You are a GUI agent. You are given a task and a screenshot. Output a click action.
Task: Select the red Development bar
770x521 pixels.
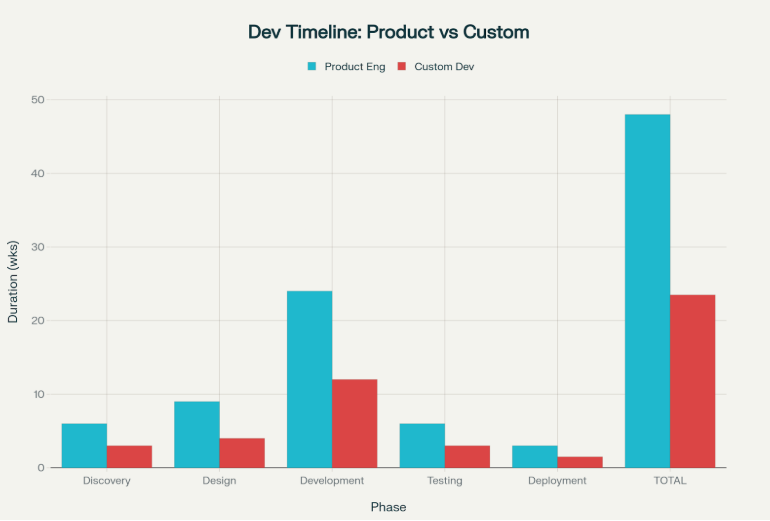pyautogui.click(x=354, y=424)
